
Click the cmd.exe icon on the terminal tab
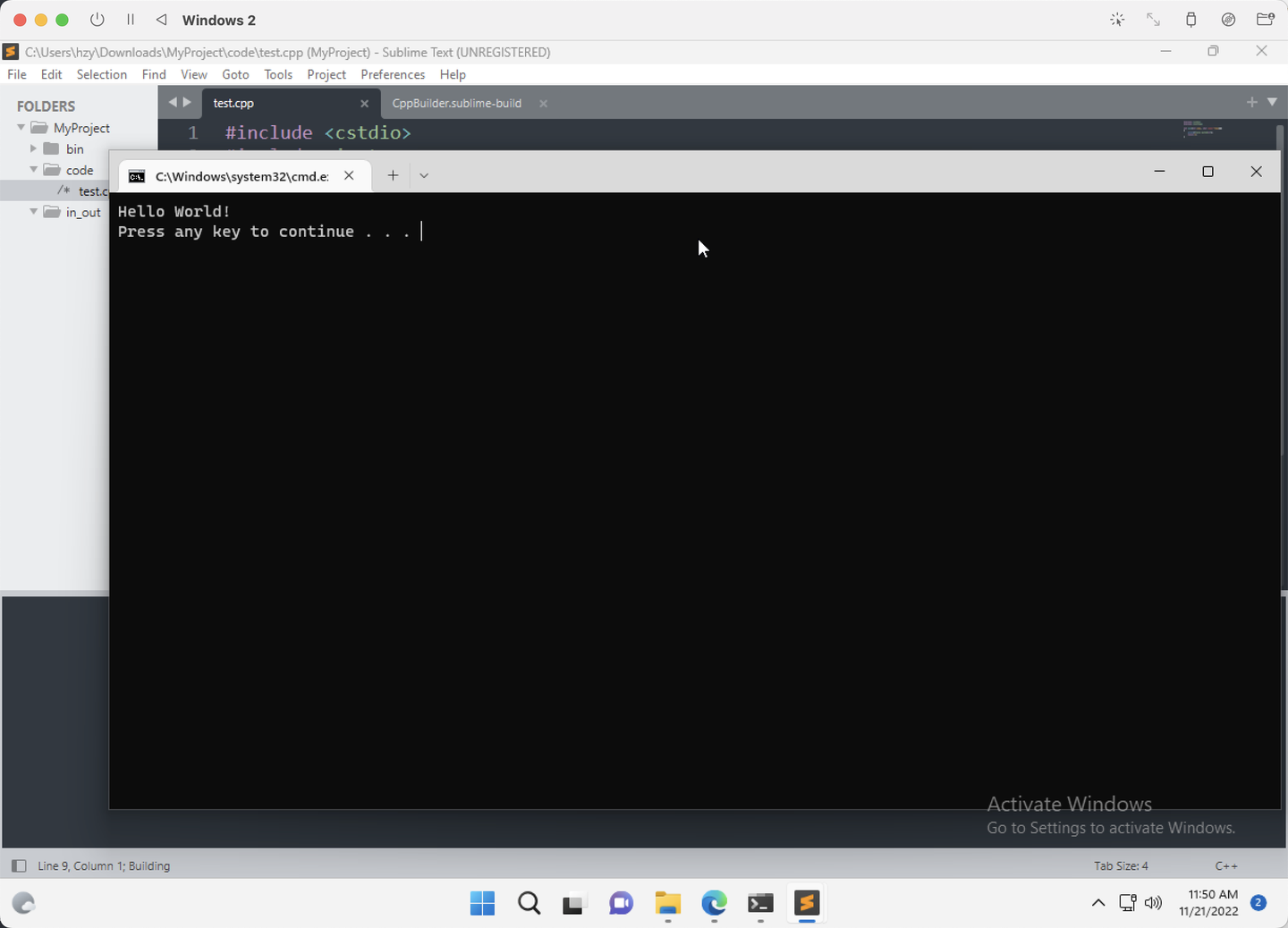(136, 176)
